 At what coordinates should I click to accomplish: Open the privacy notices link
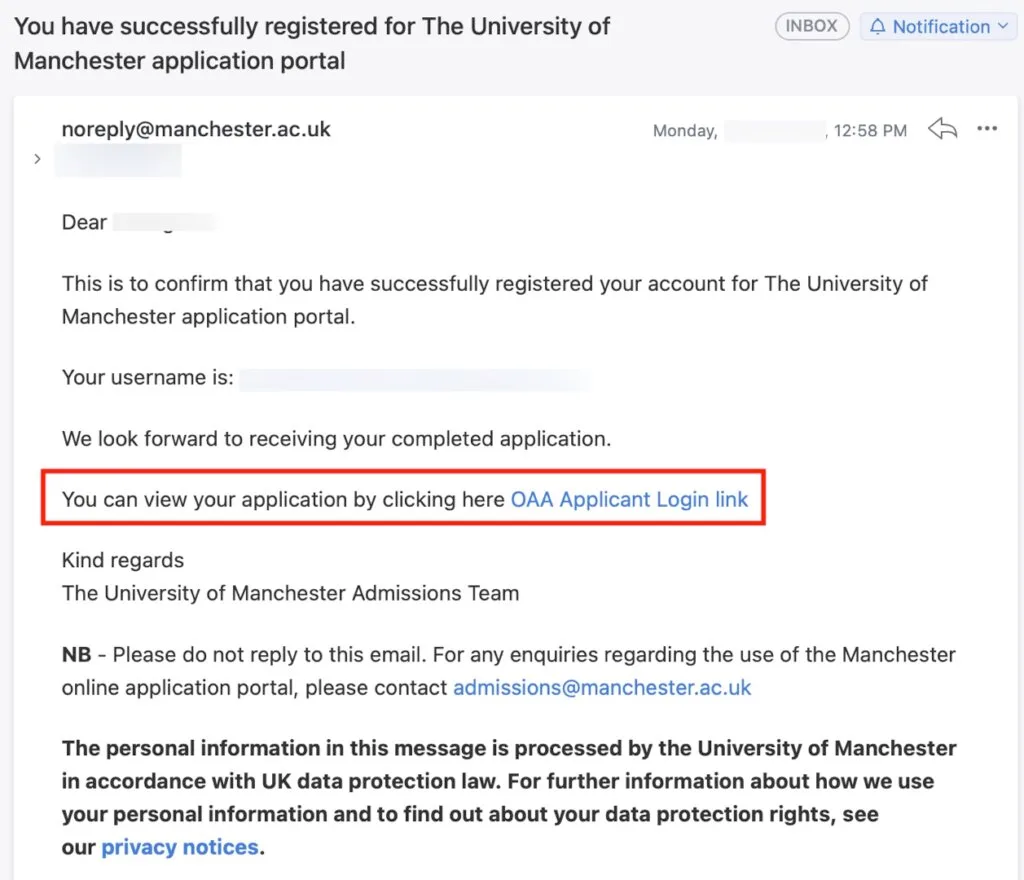(180, 847)
